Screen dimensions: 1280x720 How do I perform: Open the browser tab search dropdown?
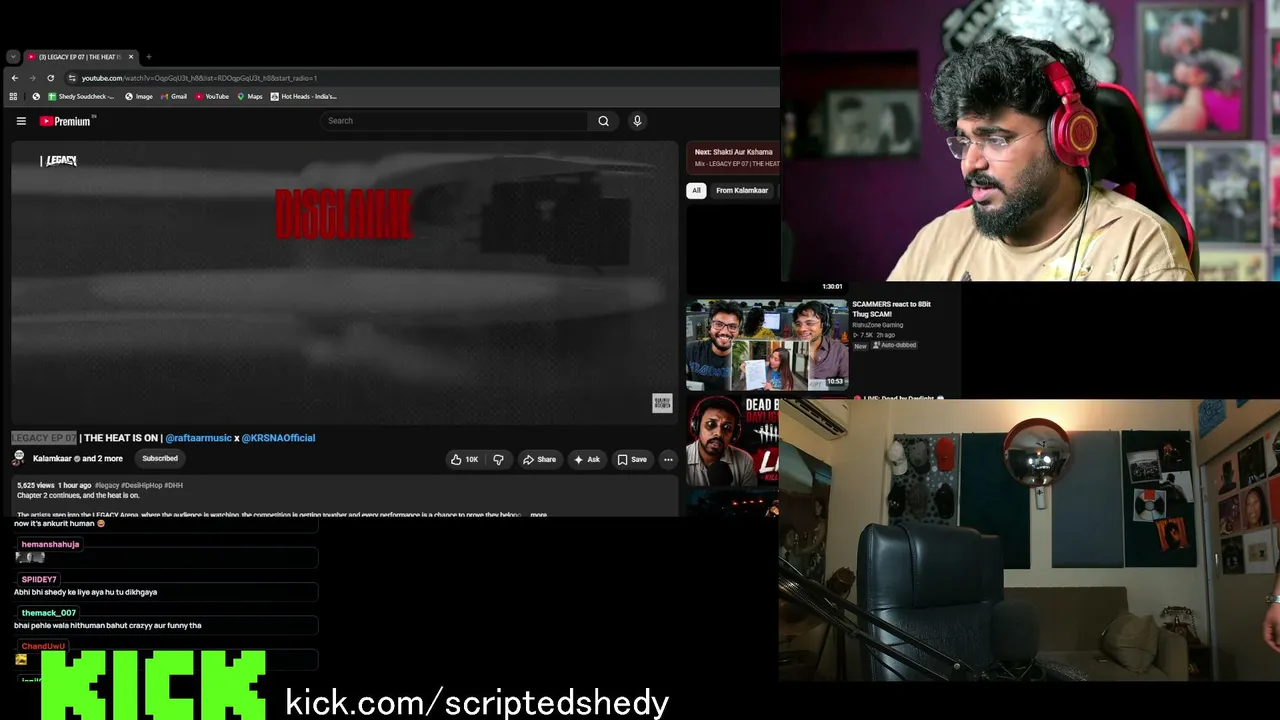coord(13,57)
